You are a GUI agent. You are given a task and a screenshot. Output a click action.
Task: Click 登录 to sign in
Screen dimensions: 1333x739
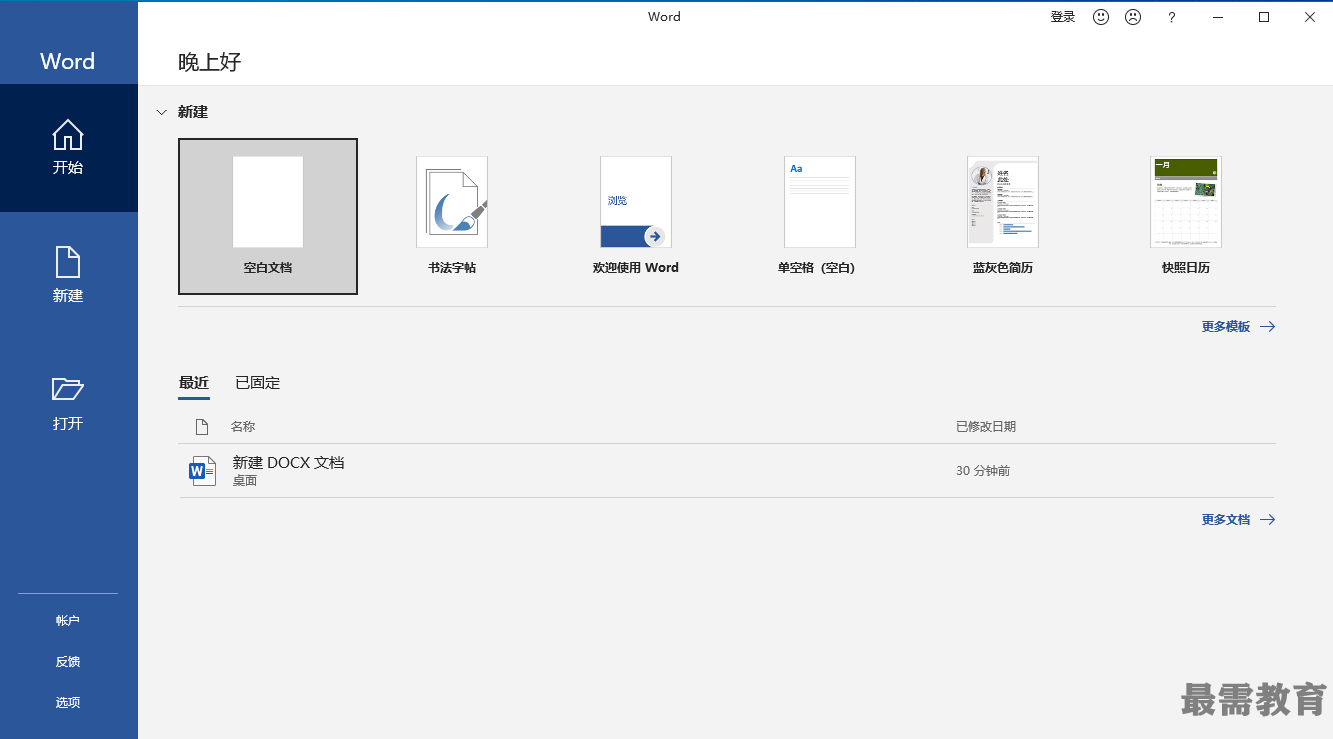click(x=1063, y=17)
